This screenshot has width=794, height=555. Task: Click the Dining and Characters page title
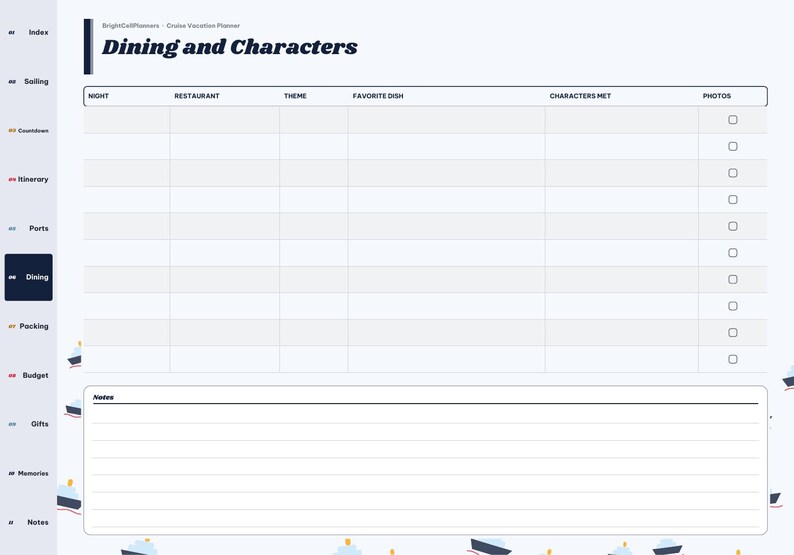[x=230, y=47]
